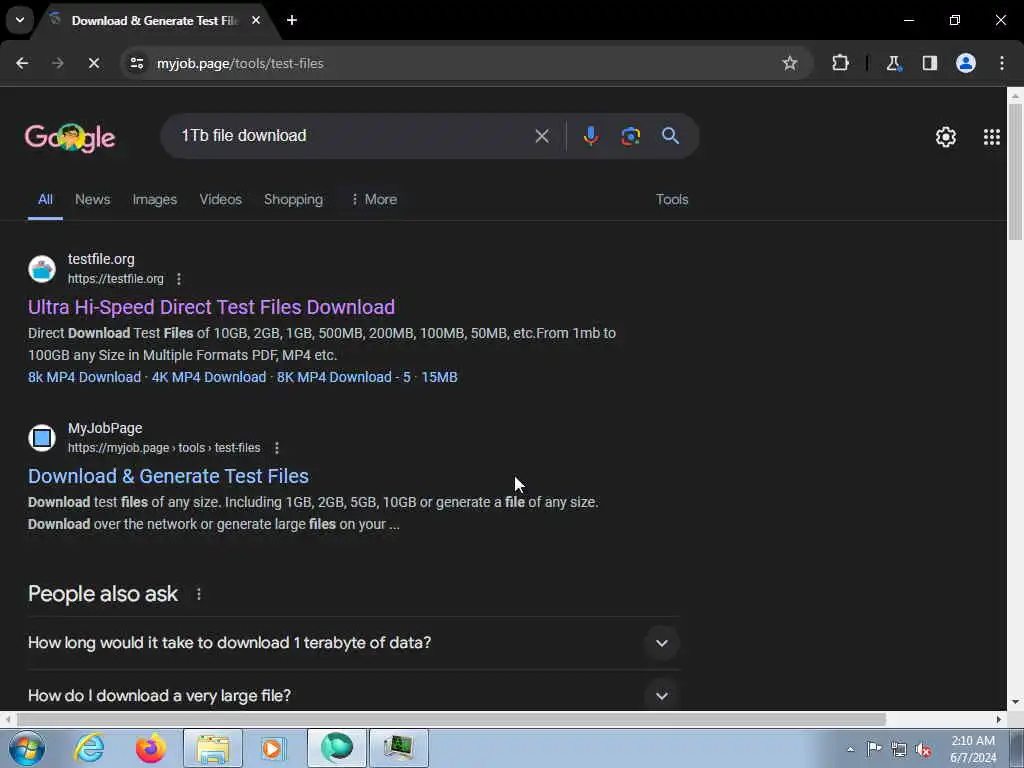Search by image with Lens icon
This screenshot has height=768, width=1024.
[630, 136]
